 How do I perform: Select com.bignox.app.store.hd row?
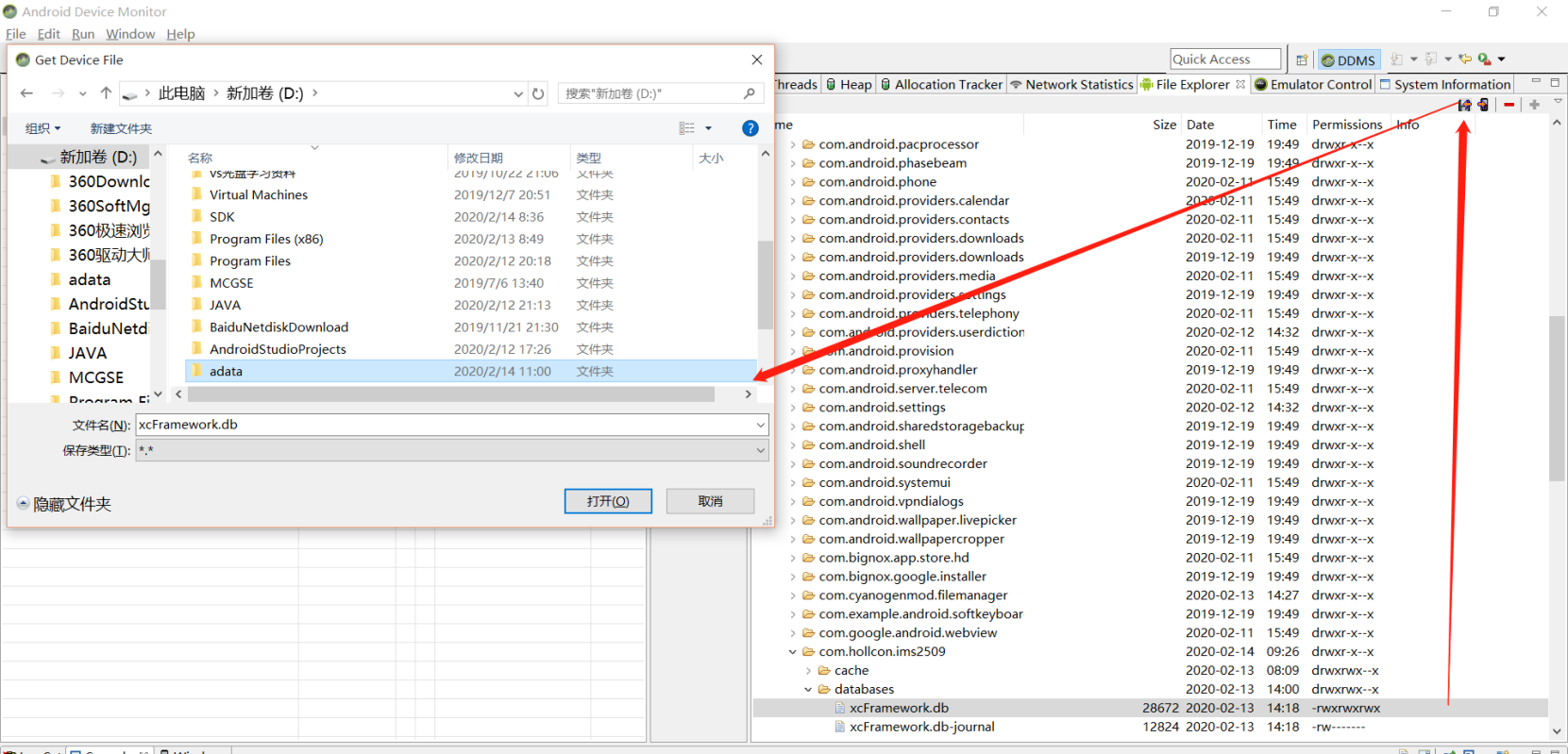point(1150,558)
